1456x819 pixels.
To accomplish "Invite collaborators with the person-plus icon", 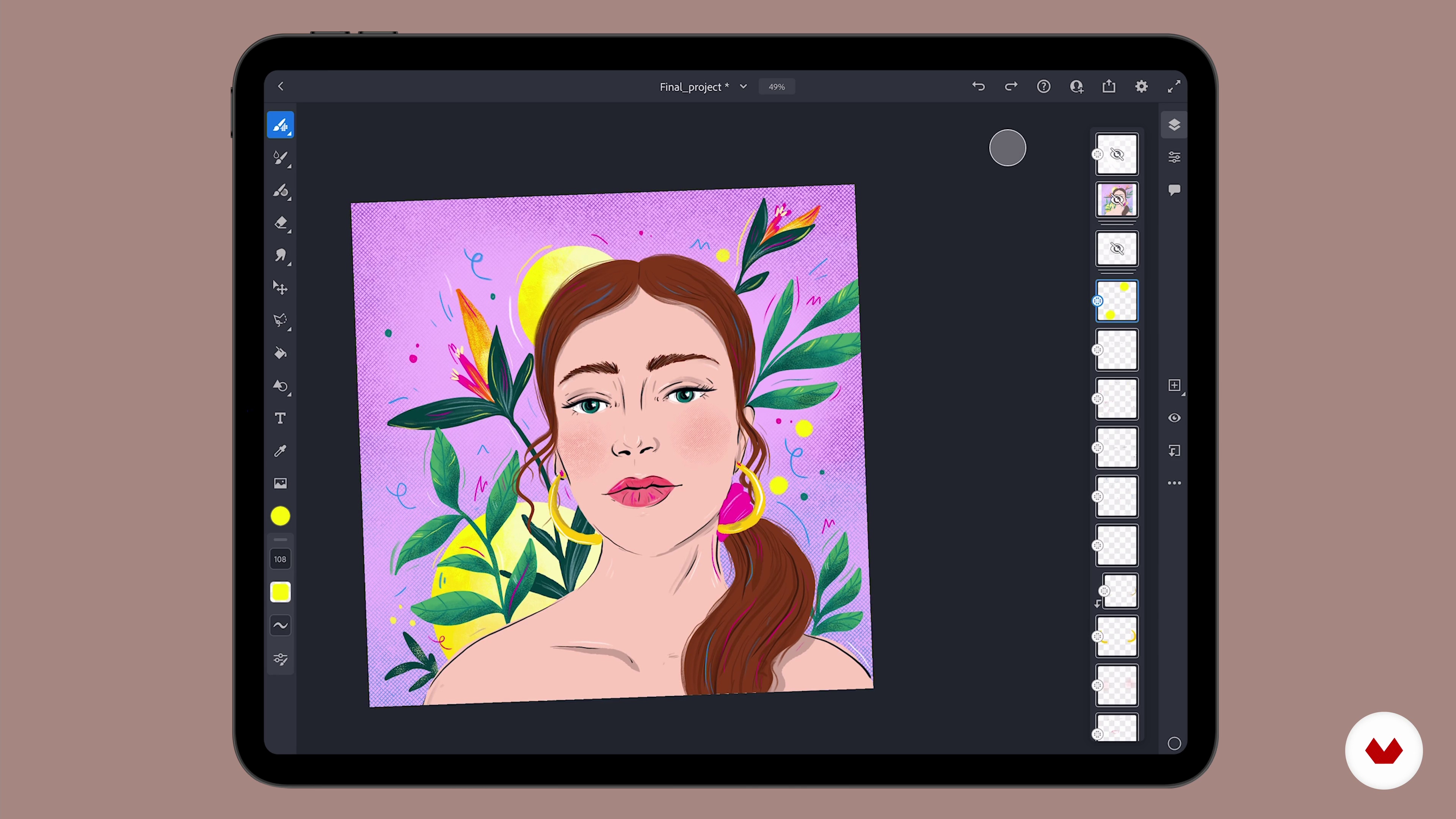I will pos(1077,86).
